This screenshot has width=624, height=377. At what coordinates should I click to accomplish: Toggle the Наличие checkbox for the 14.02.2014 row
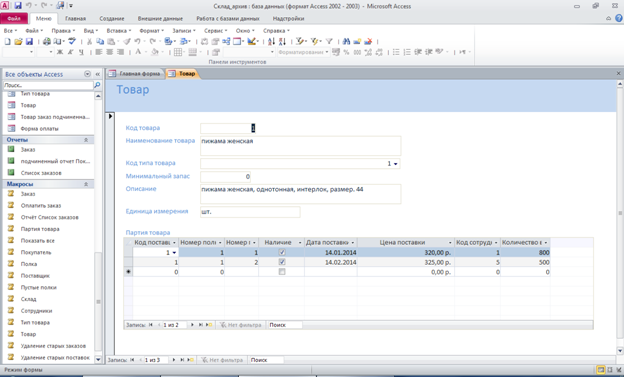[282, 262]
